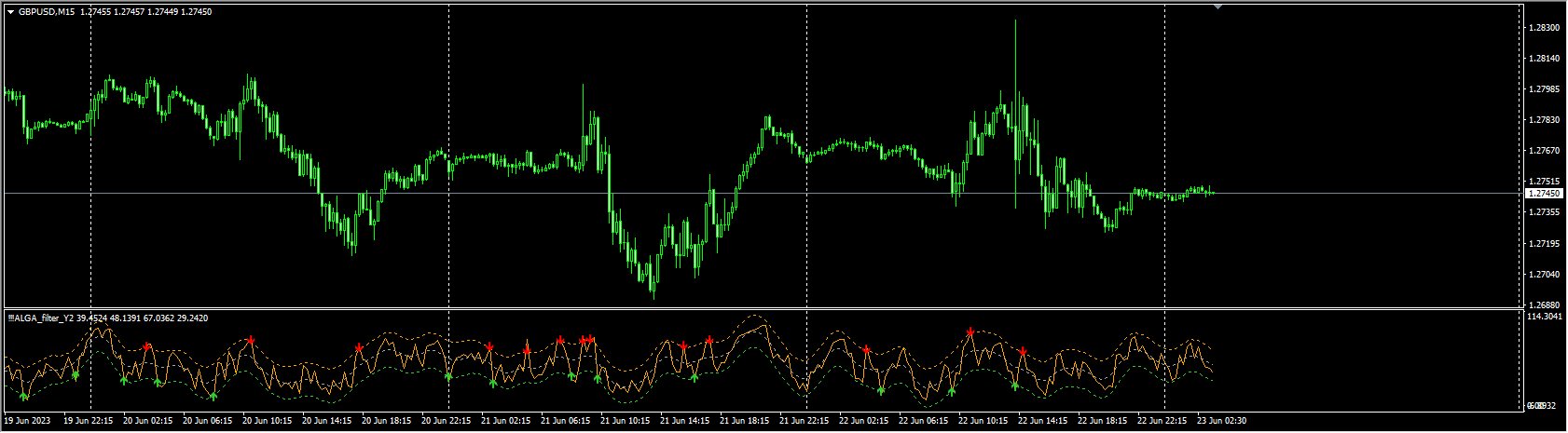Click the red arrow near 20 Jun 18:15
This screenshot has height=433, width=1568.
(359, 347)
